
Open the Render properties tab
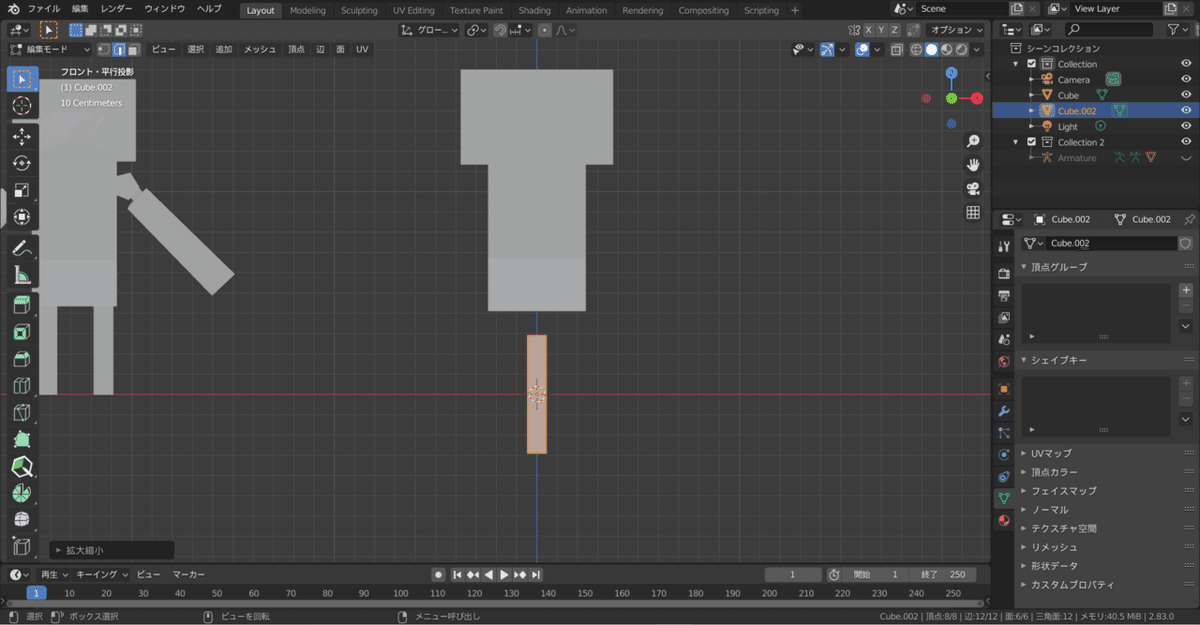(1004, 272)
